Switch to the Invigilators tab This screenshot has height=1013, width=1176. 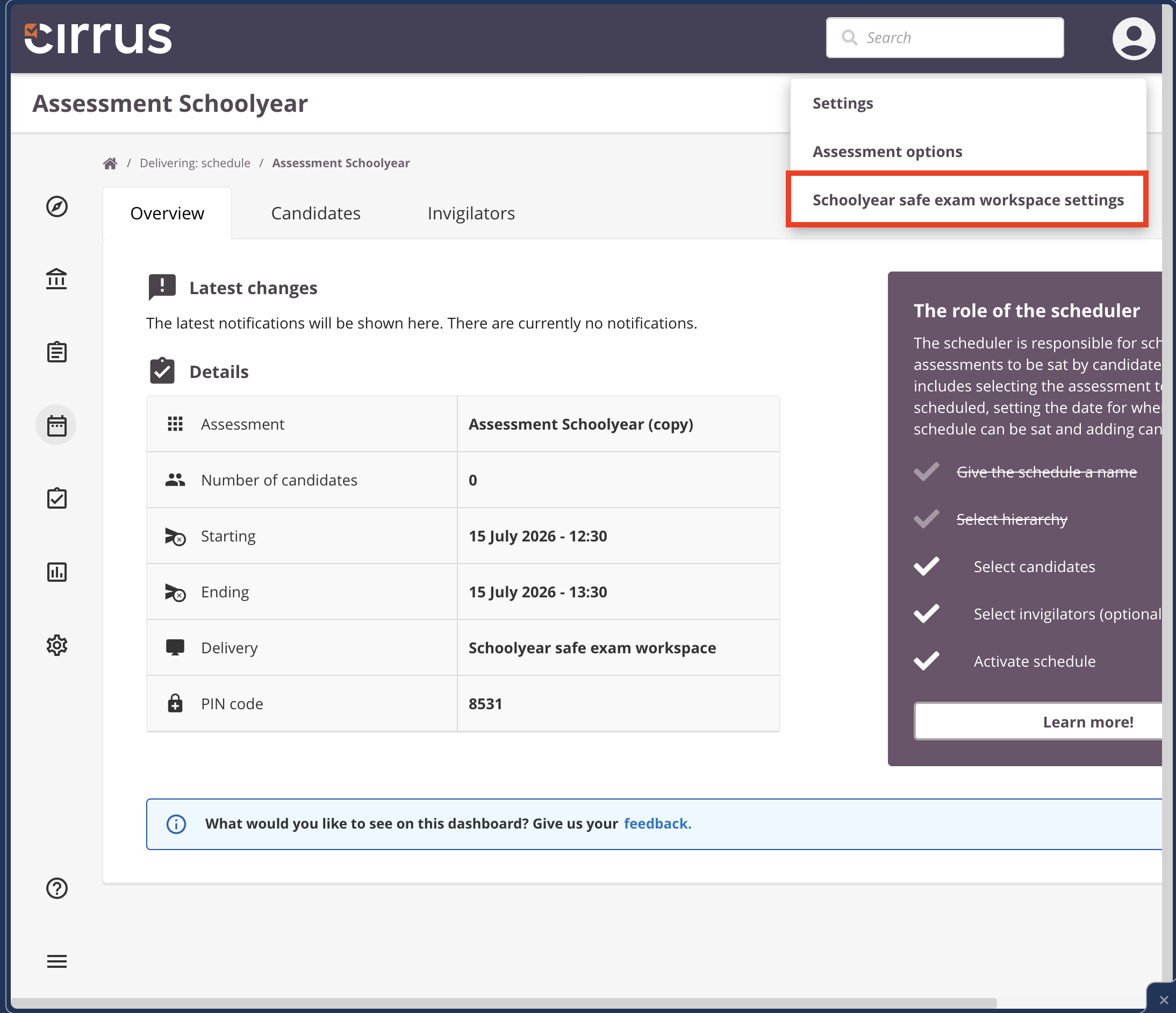(x=470, y=213)
